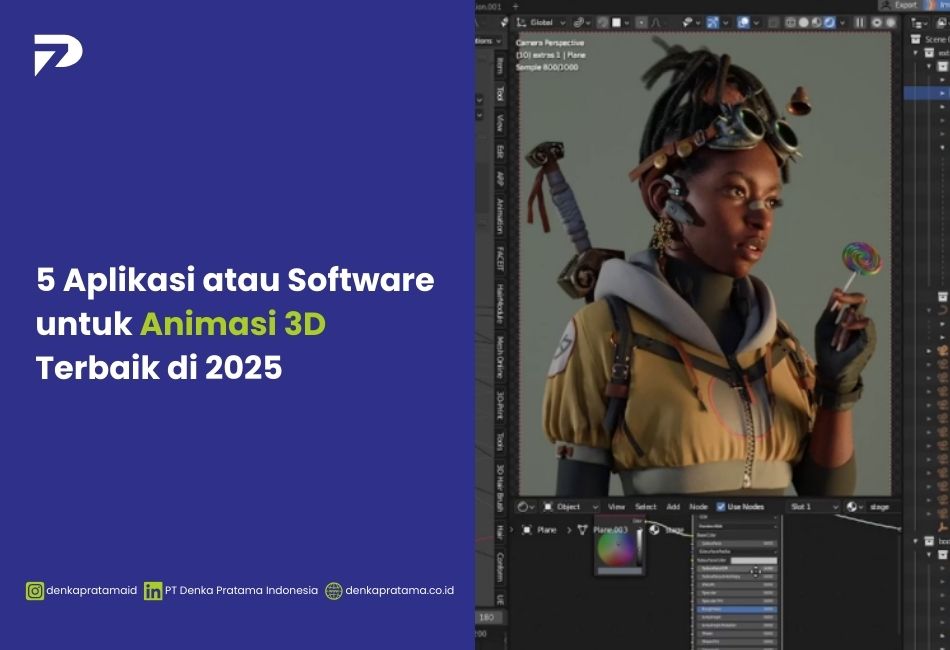The image size is (950, 650).
Task: Click the pause render preview icon
Action: click(859, 22)
